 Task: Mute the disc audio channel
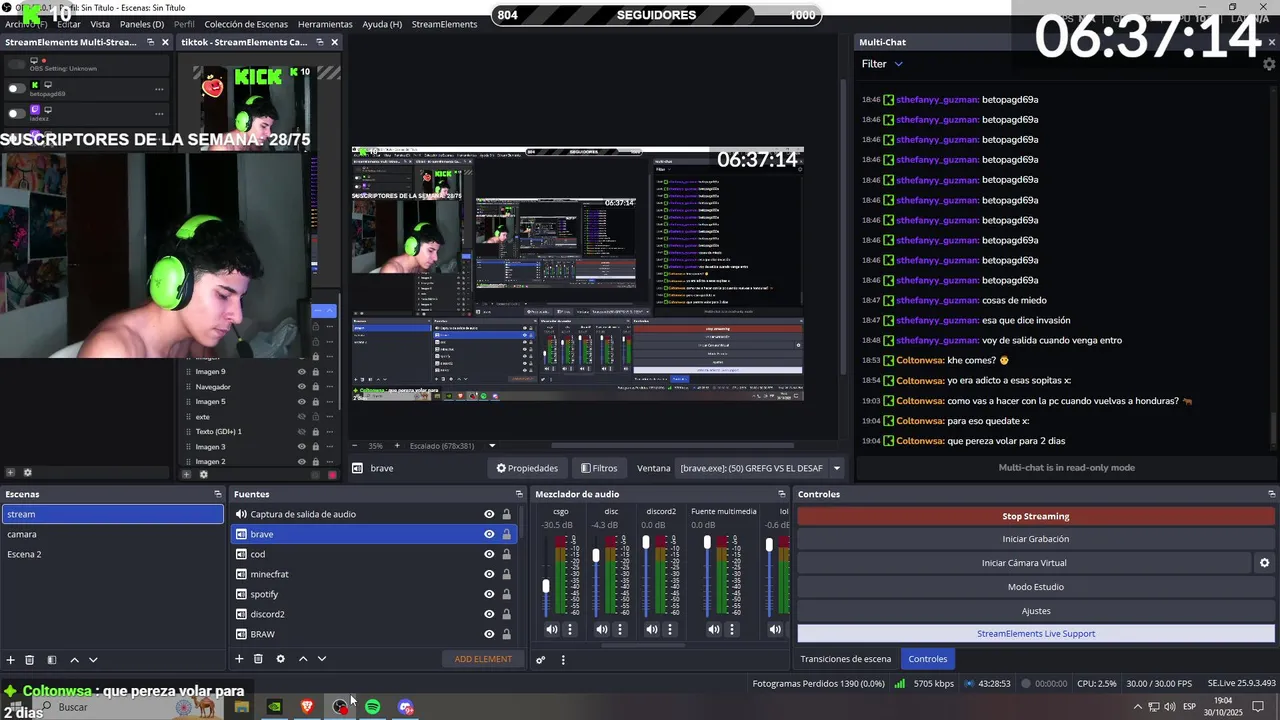click(601, 629)
